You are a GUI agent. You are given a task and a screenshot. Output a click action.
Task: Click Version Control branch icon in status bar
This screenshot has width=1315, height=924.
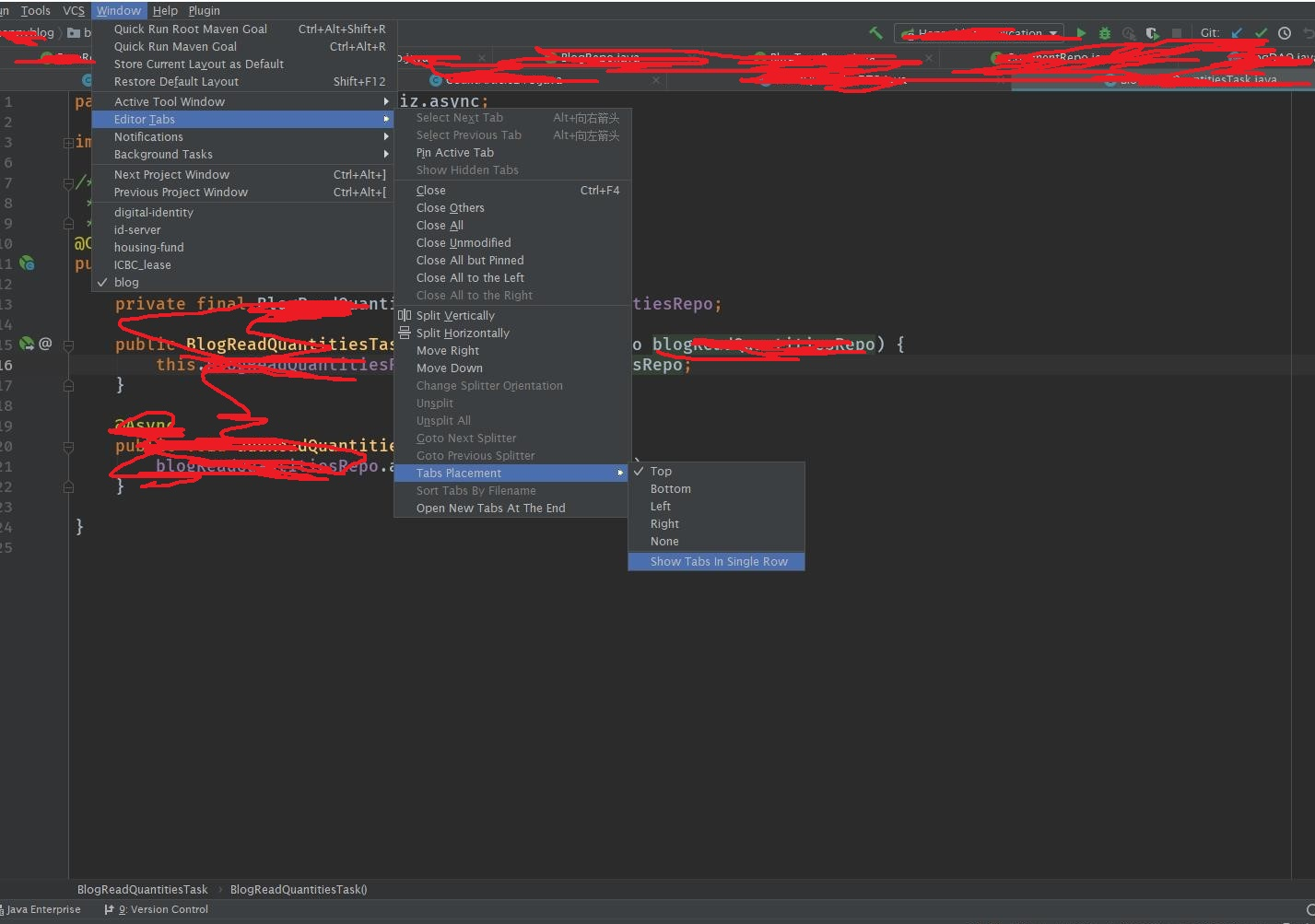(x=110, y=909)
